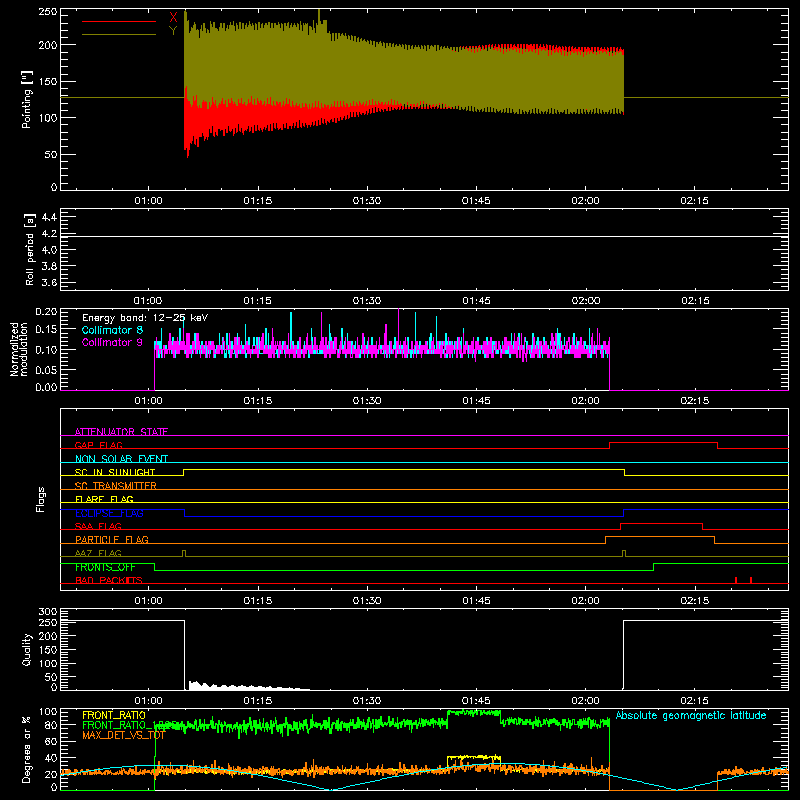The image size is (800, 800).
Task: Click the Quality axis title
Action: (27, 649)
